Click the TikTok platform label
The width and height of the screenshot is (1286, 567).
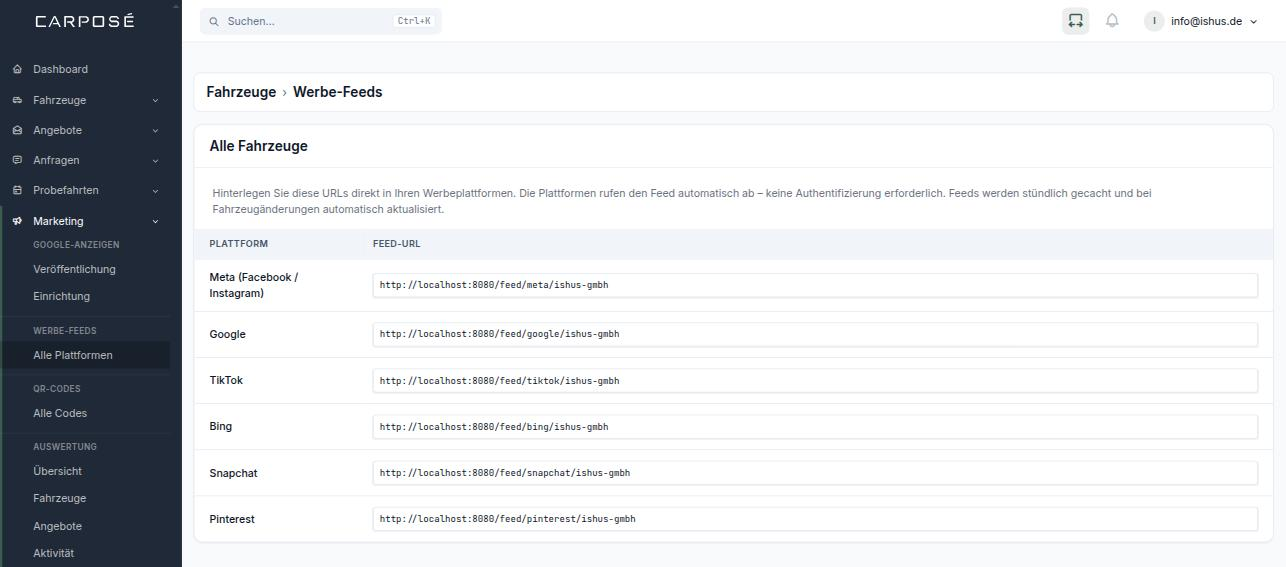tap(226, 380)
